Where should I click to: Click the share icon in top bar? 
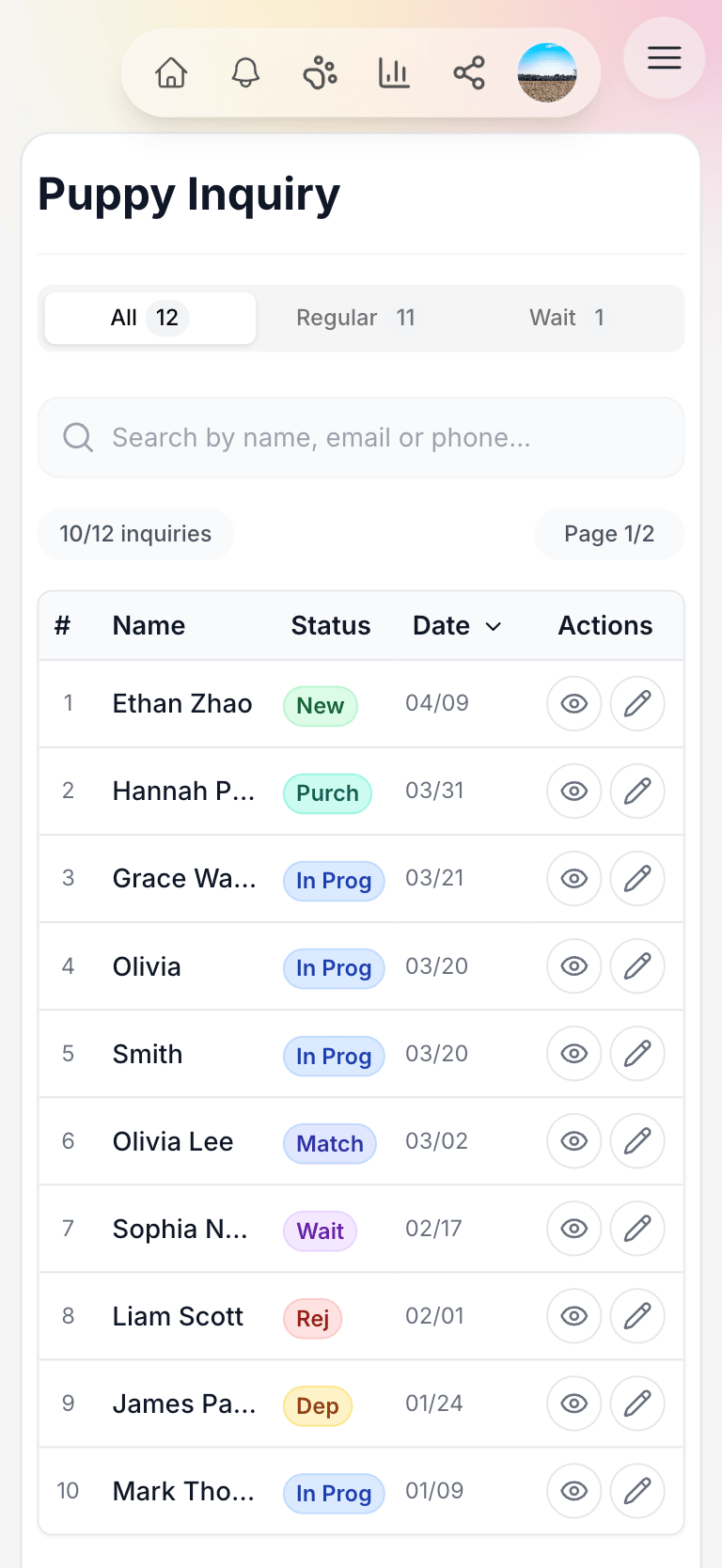469,72
